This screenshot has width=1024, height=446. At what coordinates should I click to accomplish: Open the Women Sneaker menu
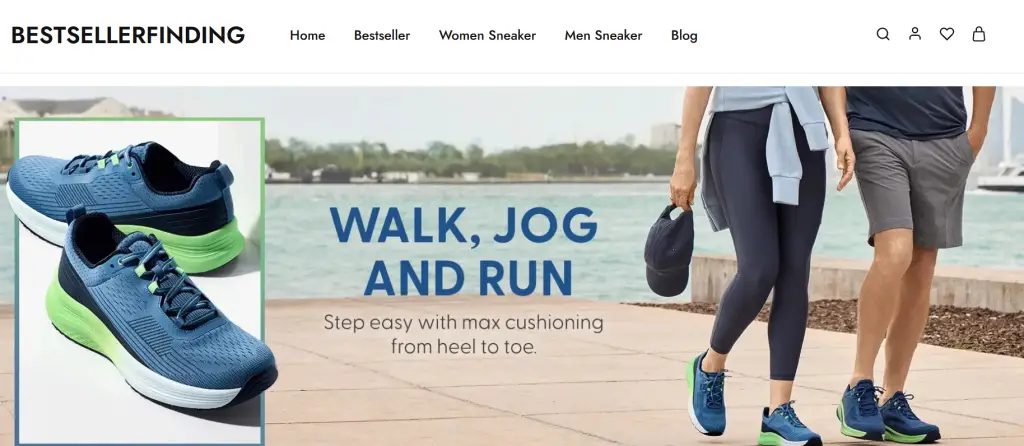click(487, 35)
